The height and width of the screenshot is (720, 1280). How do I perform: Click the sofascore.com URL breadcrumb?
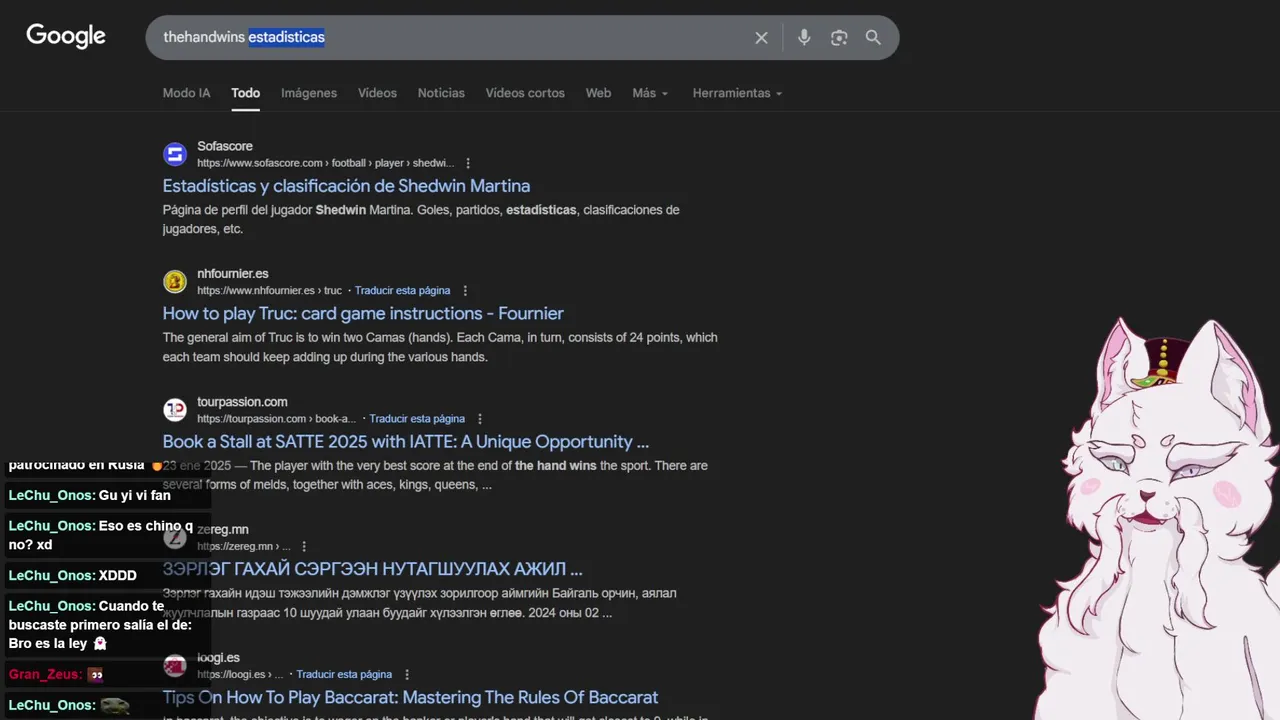325,163
